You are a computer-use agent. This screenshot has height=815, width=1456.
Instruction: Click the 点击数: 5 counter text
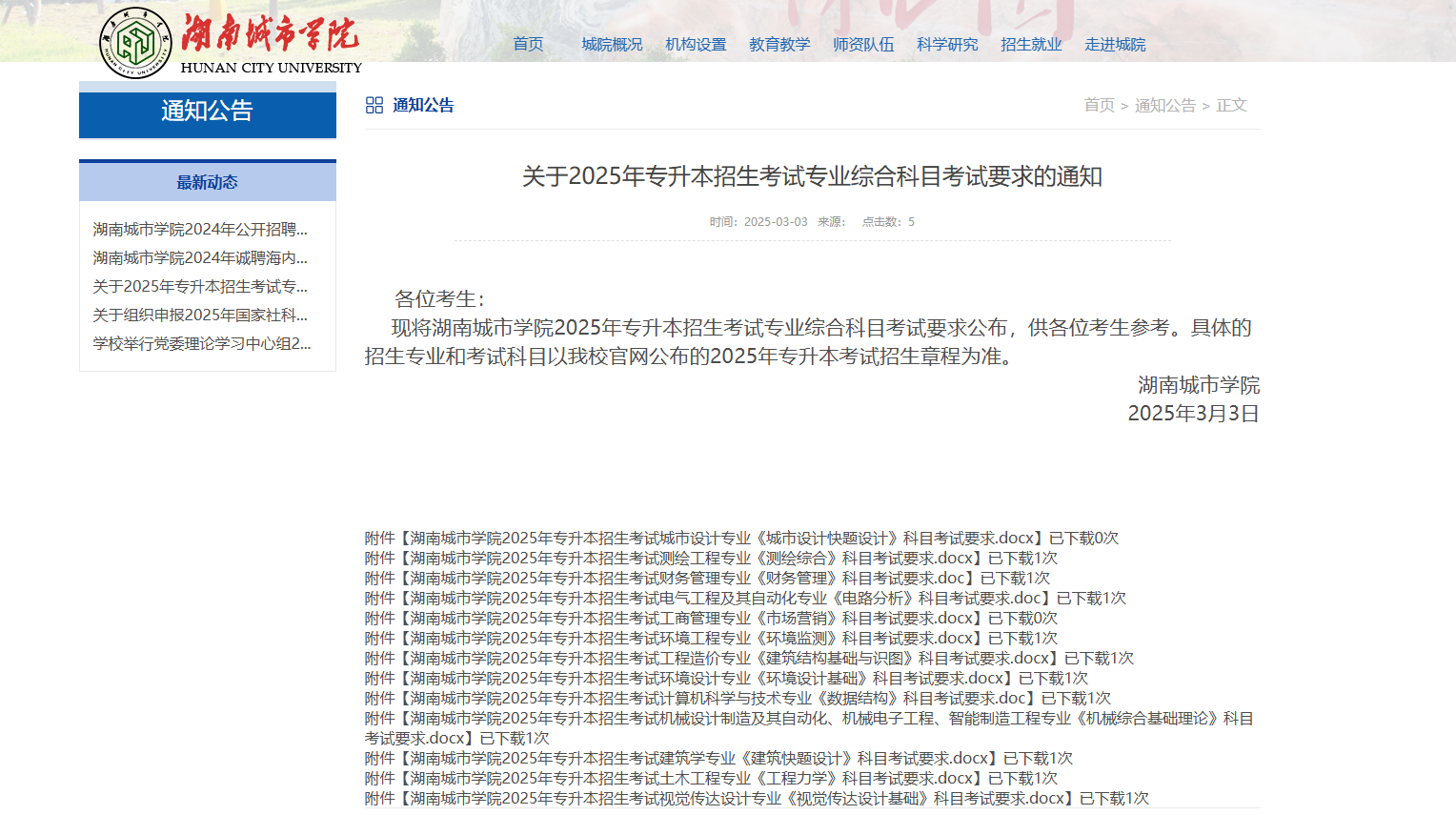pyautogui.click(x=888, y=221)
